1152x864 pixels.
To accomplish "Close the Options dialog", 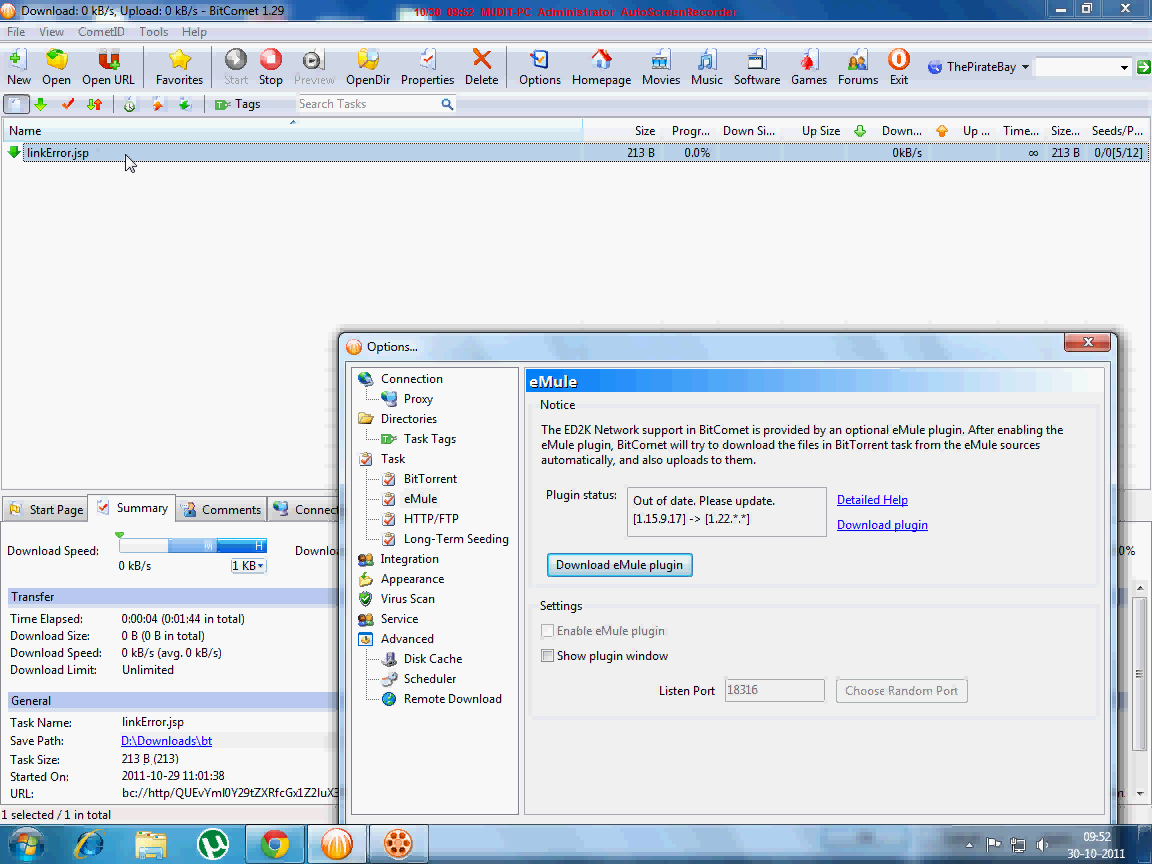I will [x=1087, y=342].
